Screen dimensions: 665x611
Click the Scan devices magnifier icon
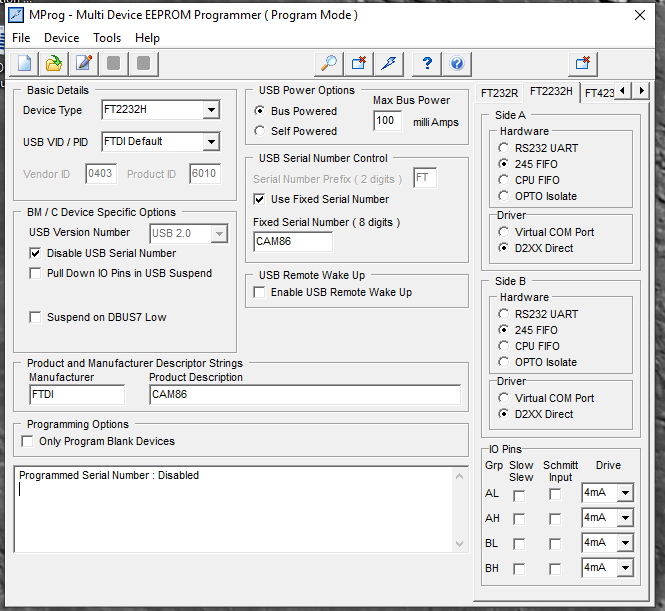[x=329, y=64]
